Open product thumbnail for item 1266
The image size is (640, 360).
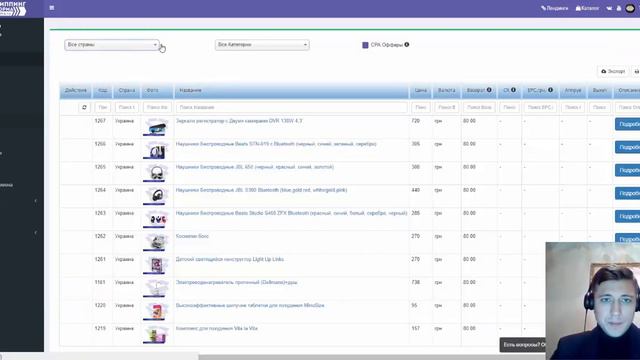tap(156, 150)
